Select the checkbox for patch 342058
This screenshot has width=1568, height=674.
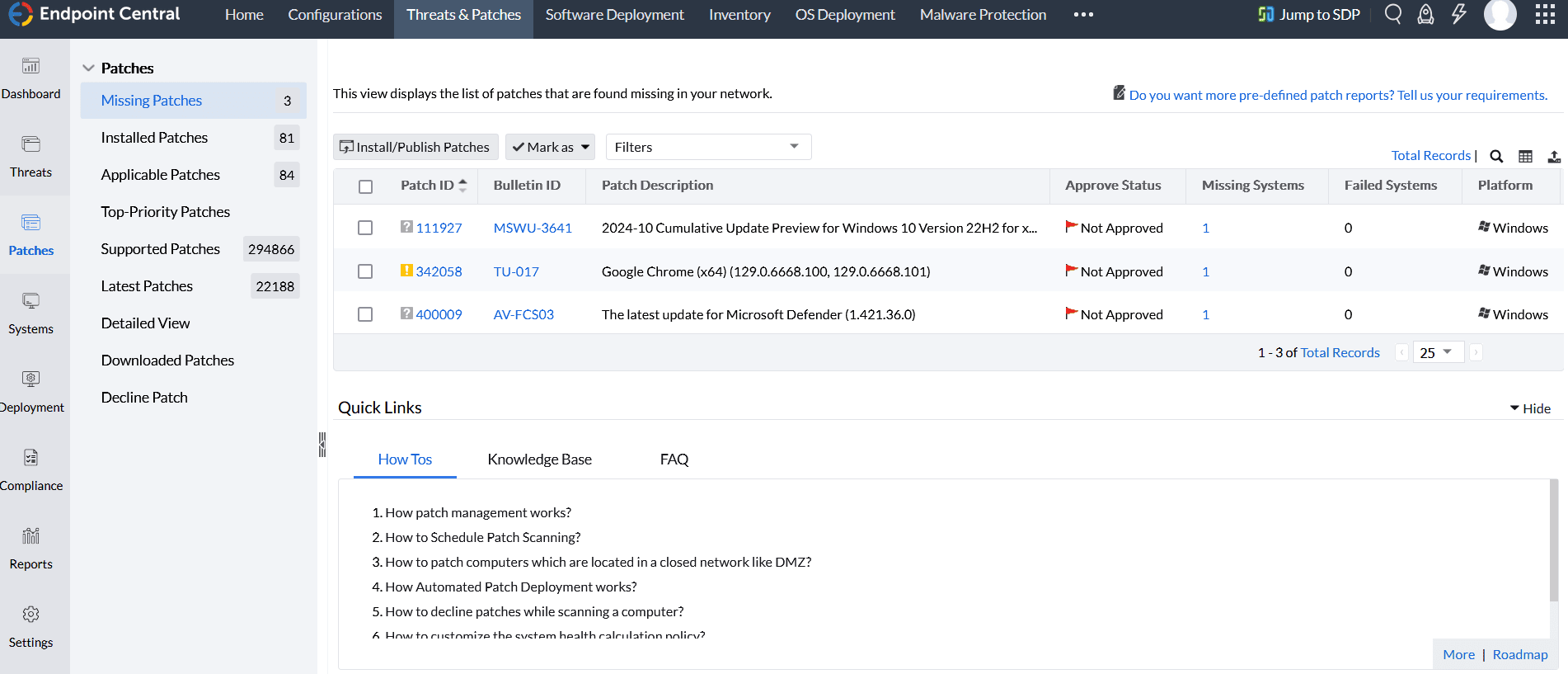[365, 271]
